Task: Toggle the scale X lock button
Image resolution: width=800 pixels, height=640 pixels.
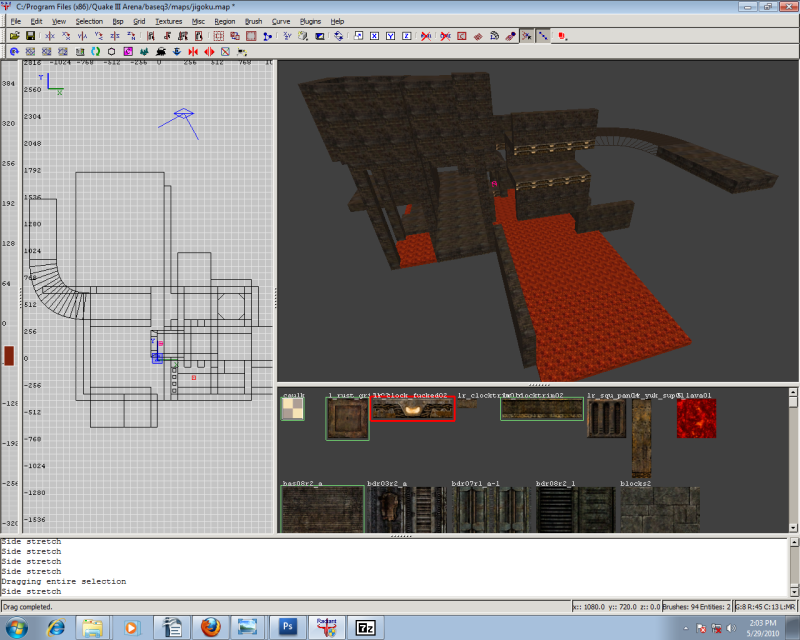Action: click(374, 36)
